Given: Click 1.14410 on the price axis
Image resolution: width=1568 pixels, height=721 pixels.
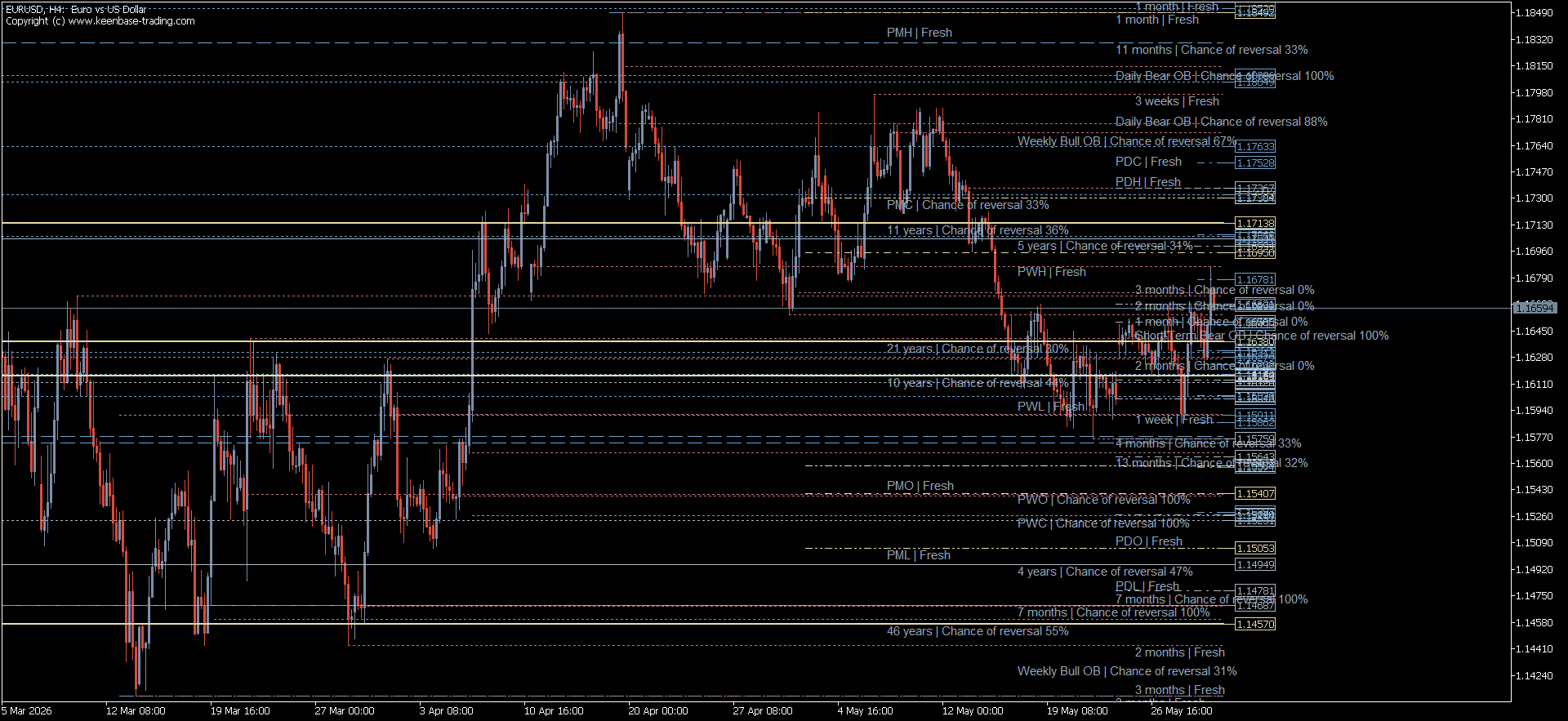Looking at the screenshot, I should point(1534,648).
